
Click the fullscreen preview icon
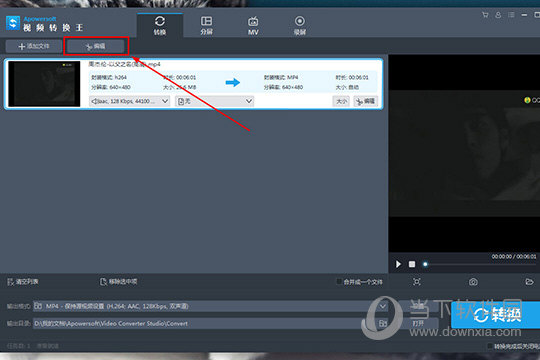click(417, 282)
